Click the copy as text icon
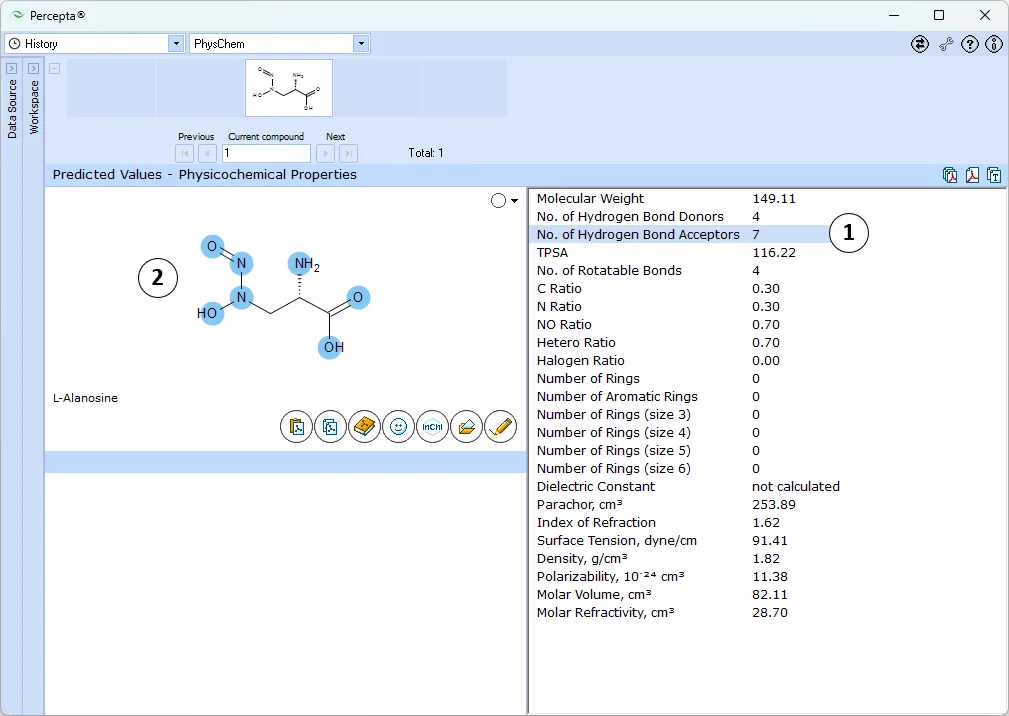The width and height of the screenshot is (1009, 716). point(994,175)
